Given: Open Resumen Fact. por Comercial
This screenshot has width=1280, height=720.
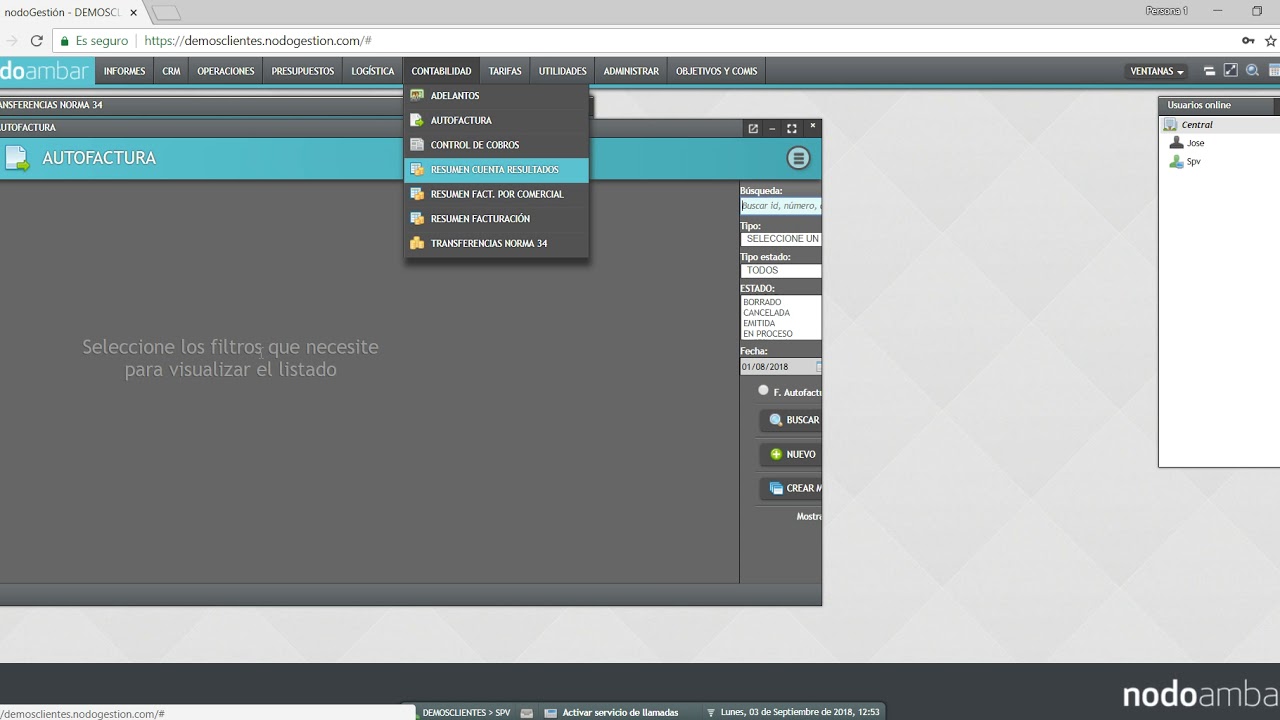Looking at the screenshot, I should coord(496,194).
